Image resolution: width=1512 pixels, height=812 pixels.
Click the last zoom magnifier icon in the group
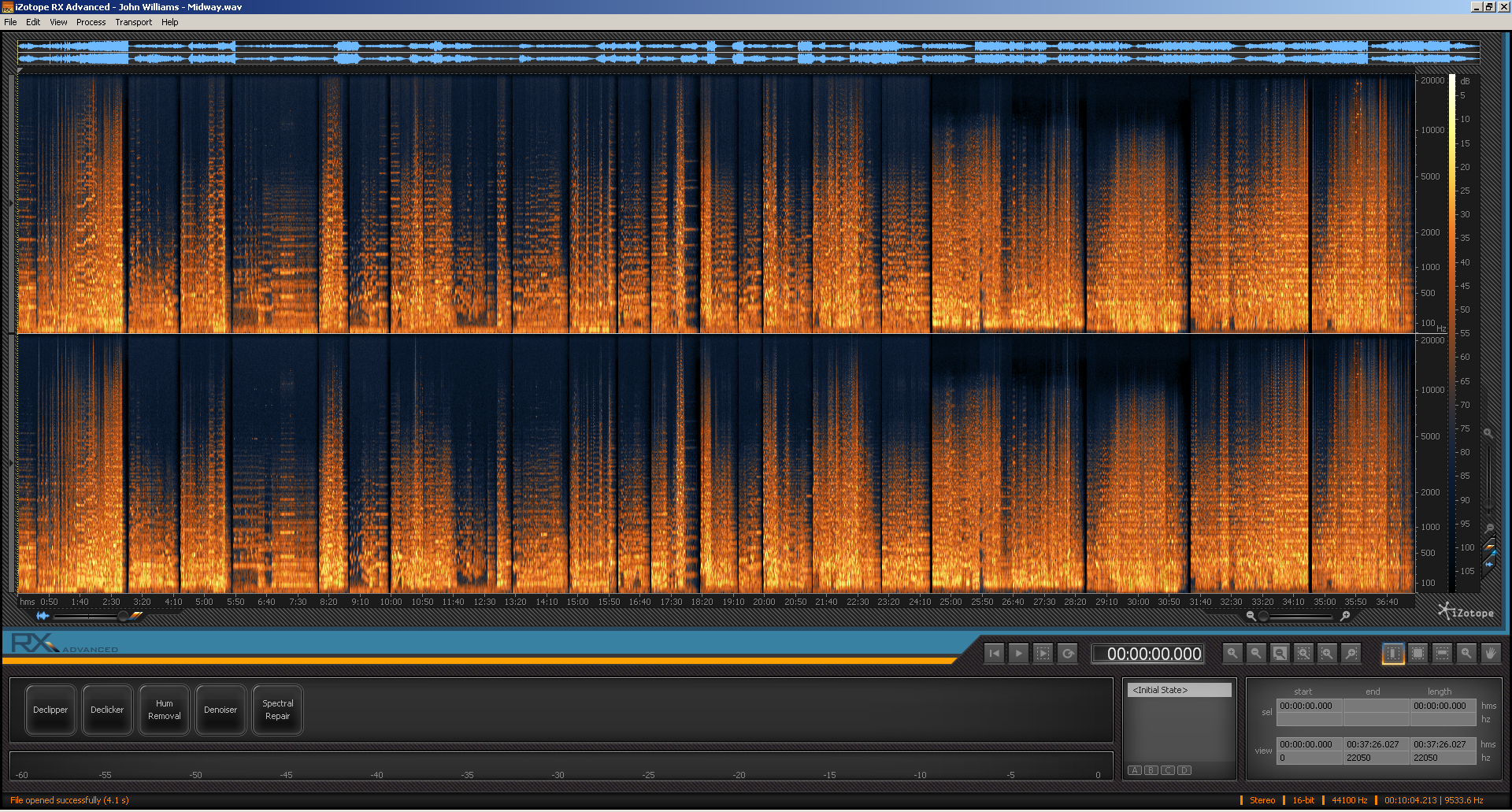click(1351, 653)
